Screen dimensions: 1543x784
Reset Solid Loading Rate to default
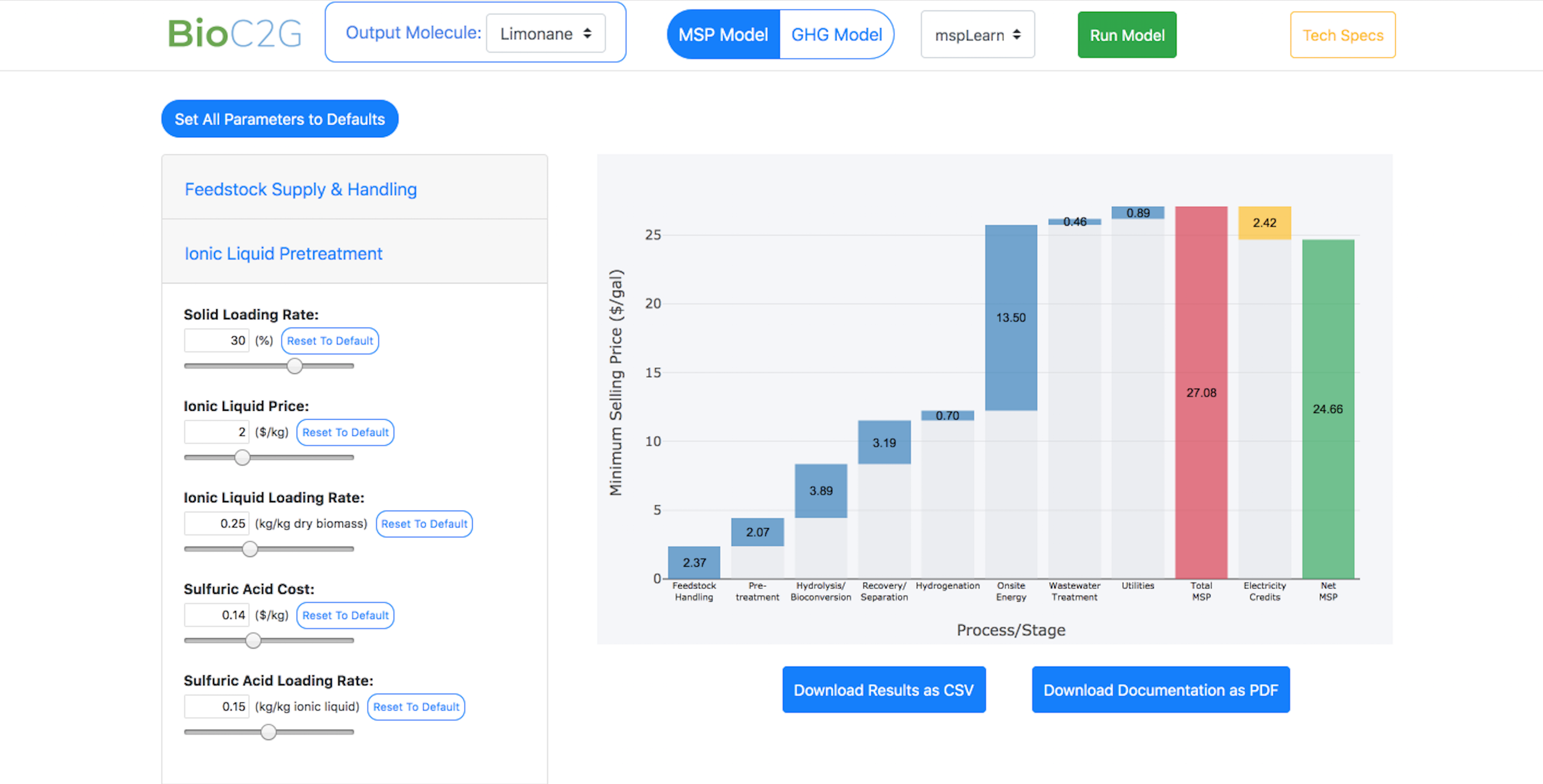tap(329, 341)
